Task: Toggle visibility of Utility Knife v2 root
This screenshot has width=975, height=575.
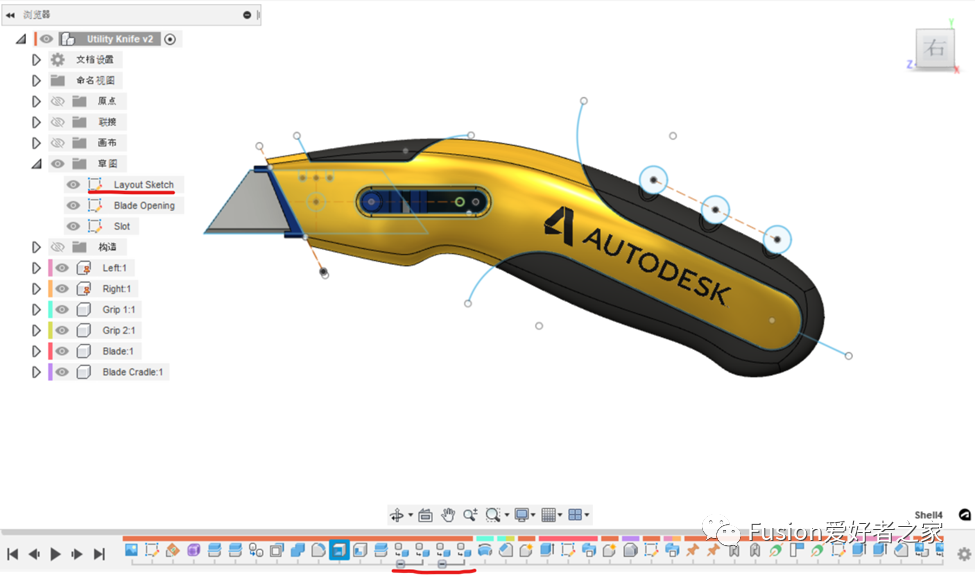Action: pyautogui.click(x=47, y=39)
